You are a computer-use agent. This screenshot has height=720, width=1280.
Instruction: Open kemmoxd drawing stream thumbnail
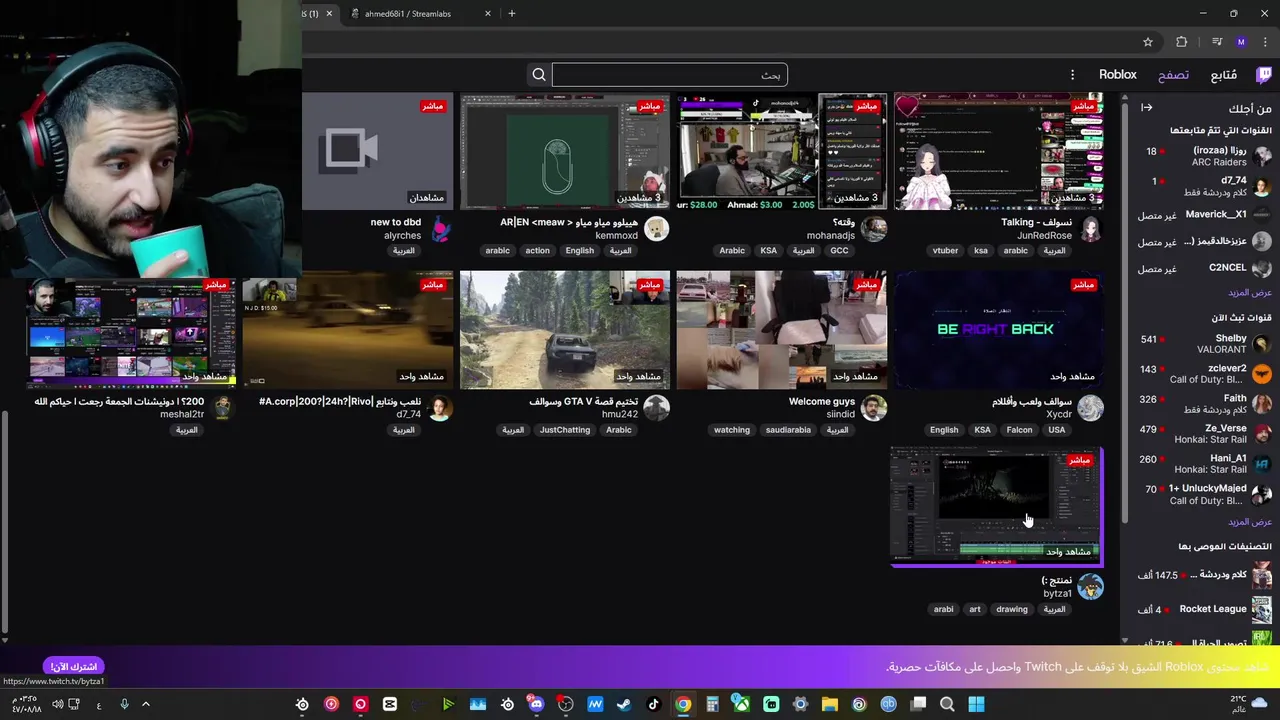(x=564, y=152)
